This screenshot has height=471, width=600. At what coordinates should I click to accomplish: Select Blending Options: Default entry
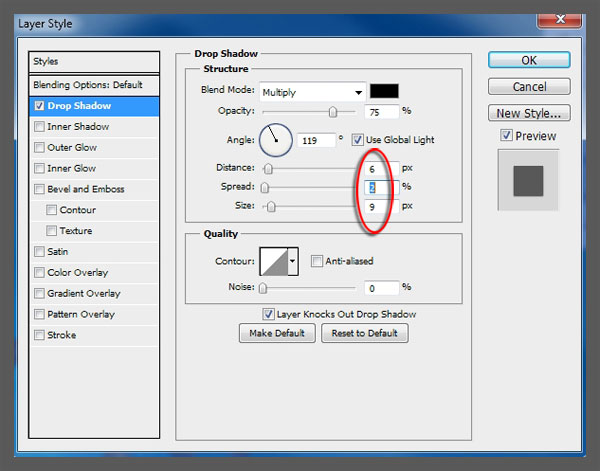87,84
